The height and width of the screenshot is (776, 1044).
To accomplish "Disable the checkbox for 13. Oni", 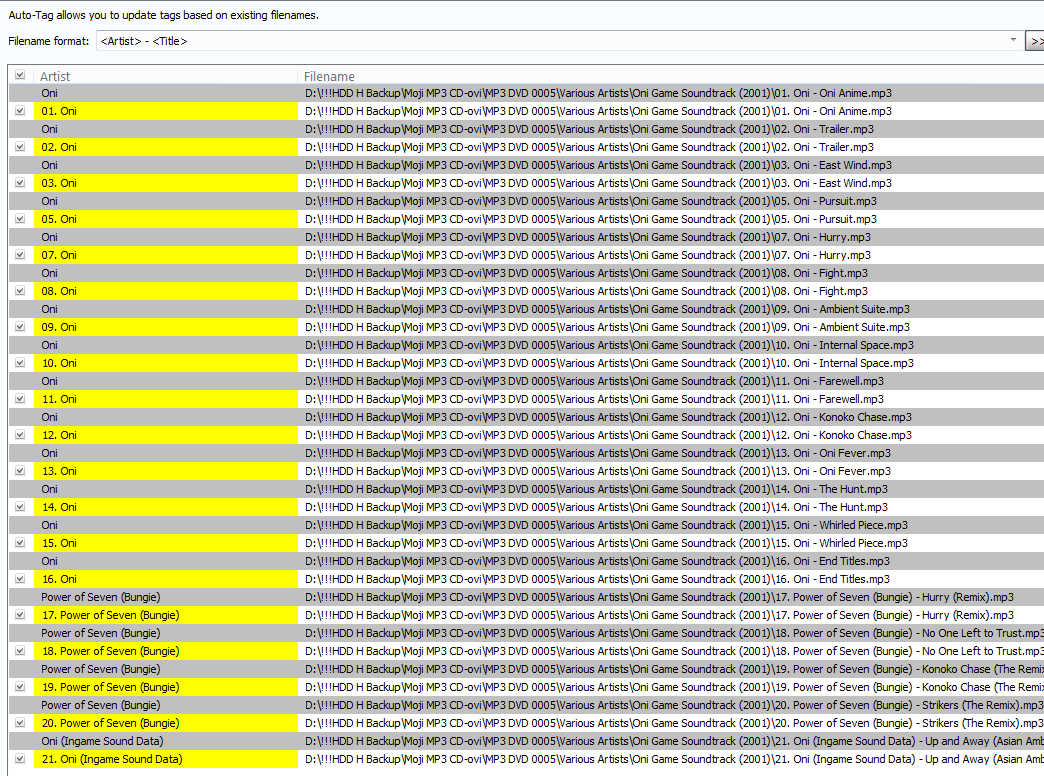I will (x=20, y=471).
